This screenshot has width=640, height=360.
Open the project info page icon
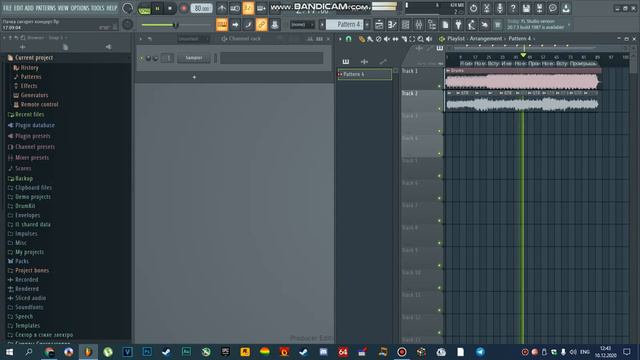coord(445,25)
